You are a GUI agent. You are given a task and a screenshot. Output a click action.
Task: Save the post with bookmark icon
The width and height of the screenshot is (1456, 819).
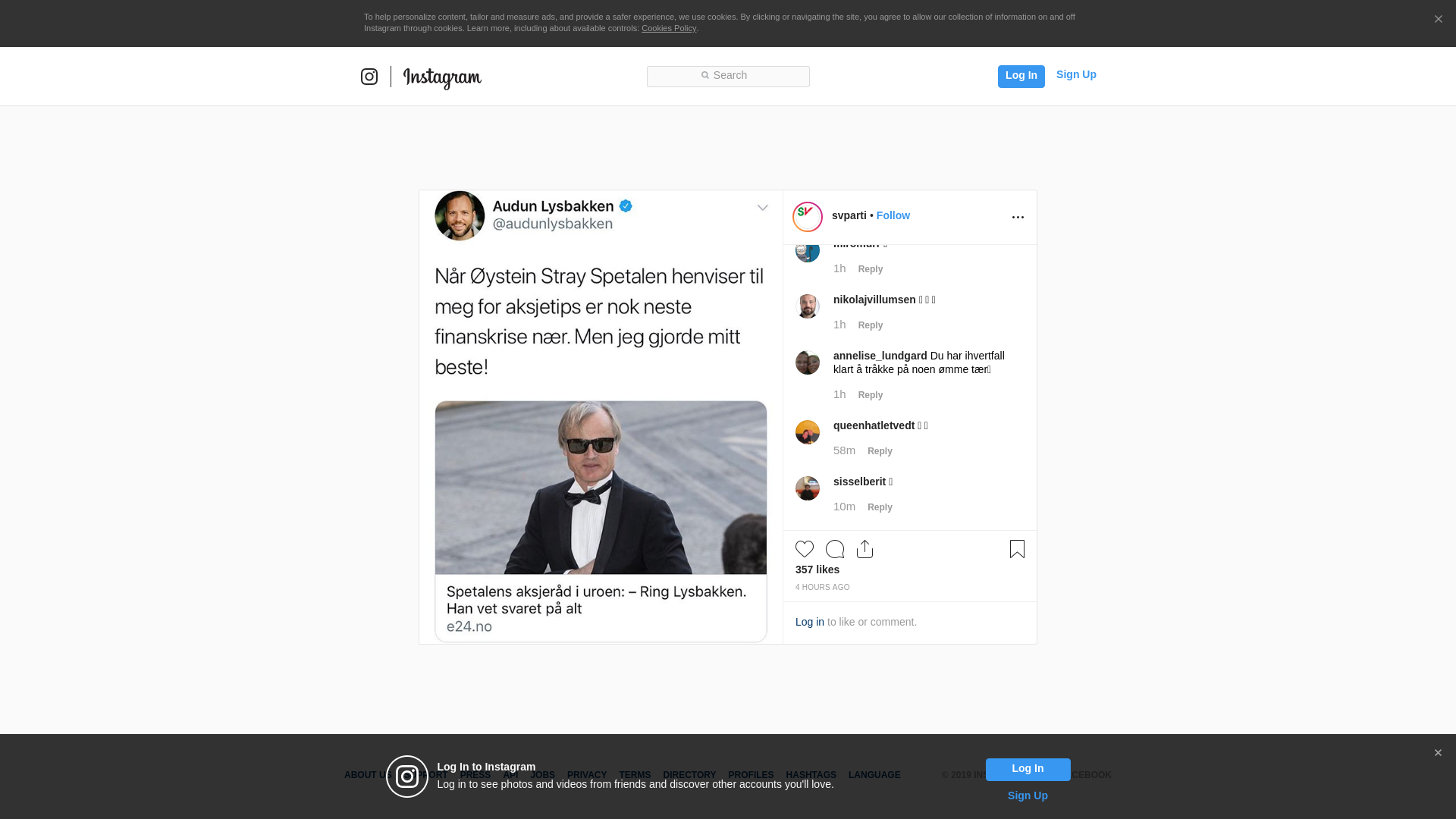point(1017,549)
